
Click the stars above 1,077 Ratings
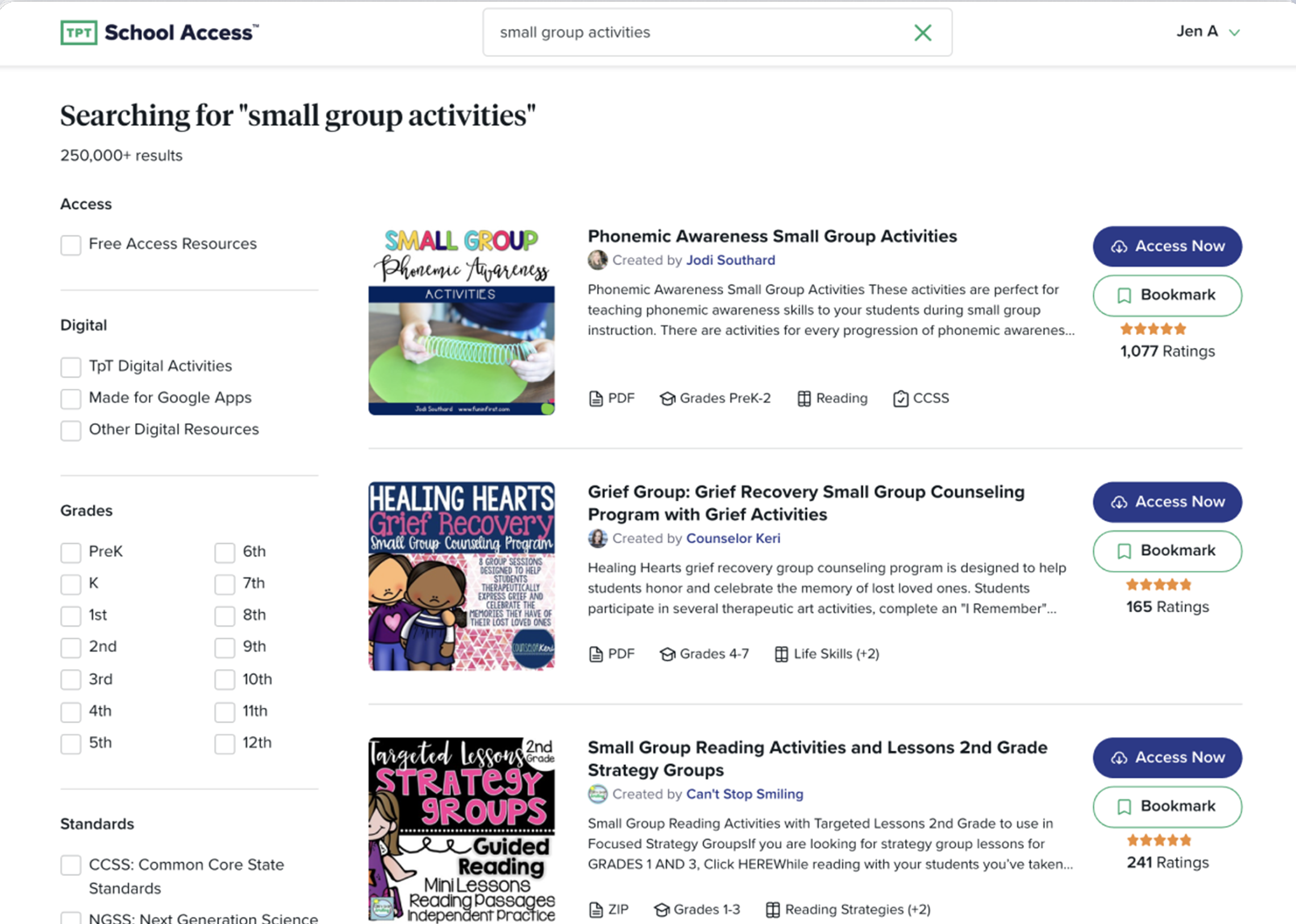point(1153,329)
